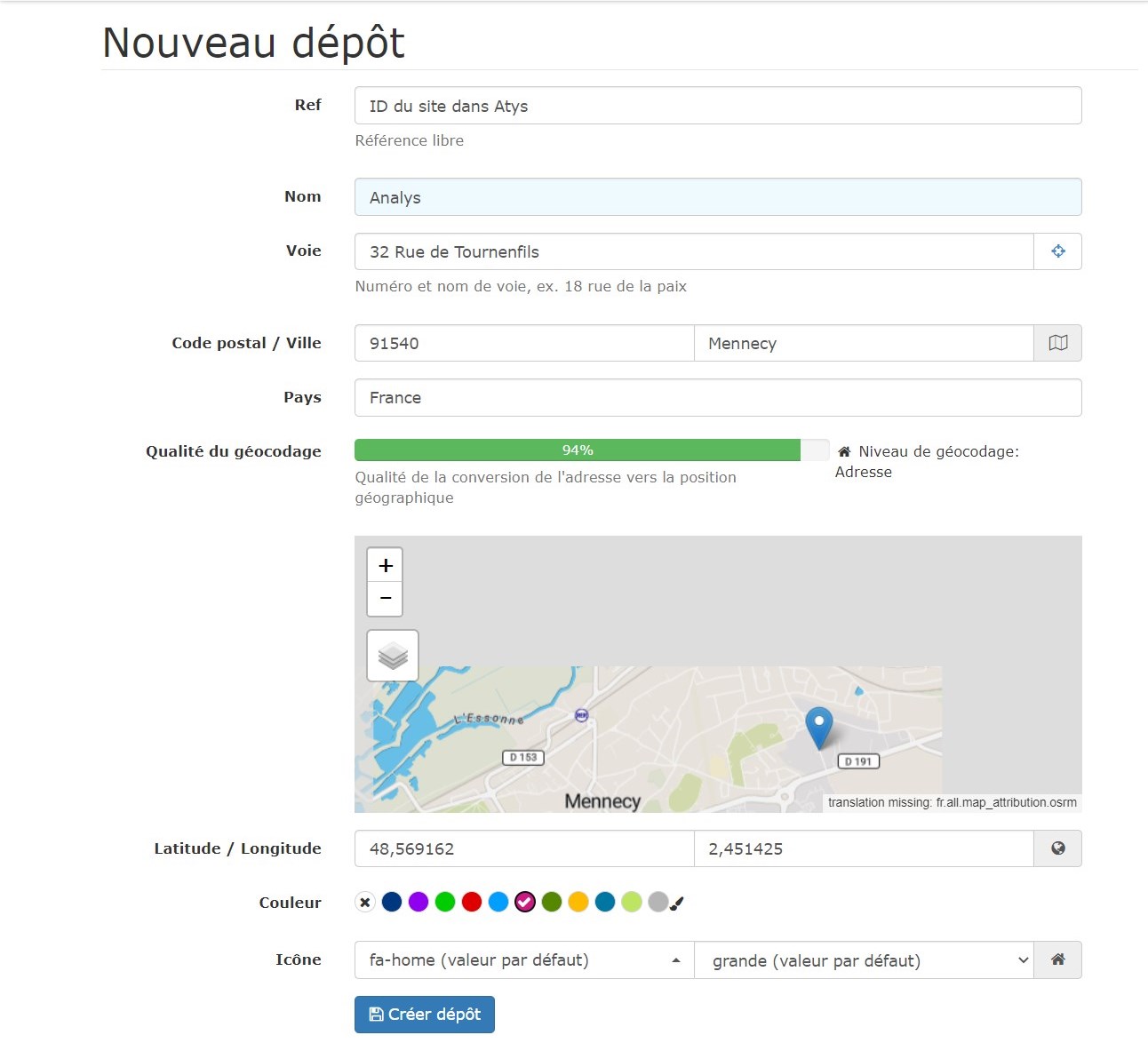Click the home icon preview beside icon size
The height and width of the screenshot is (1051, 1148).
[1057, 959]
